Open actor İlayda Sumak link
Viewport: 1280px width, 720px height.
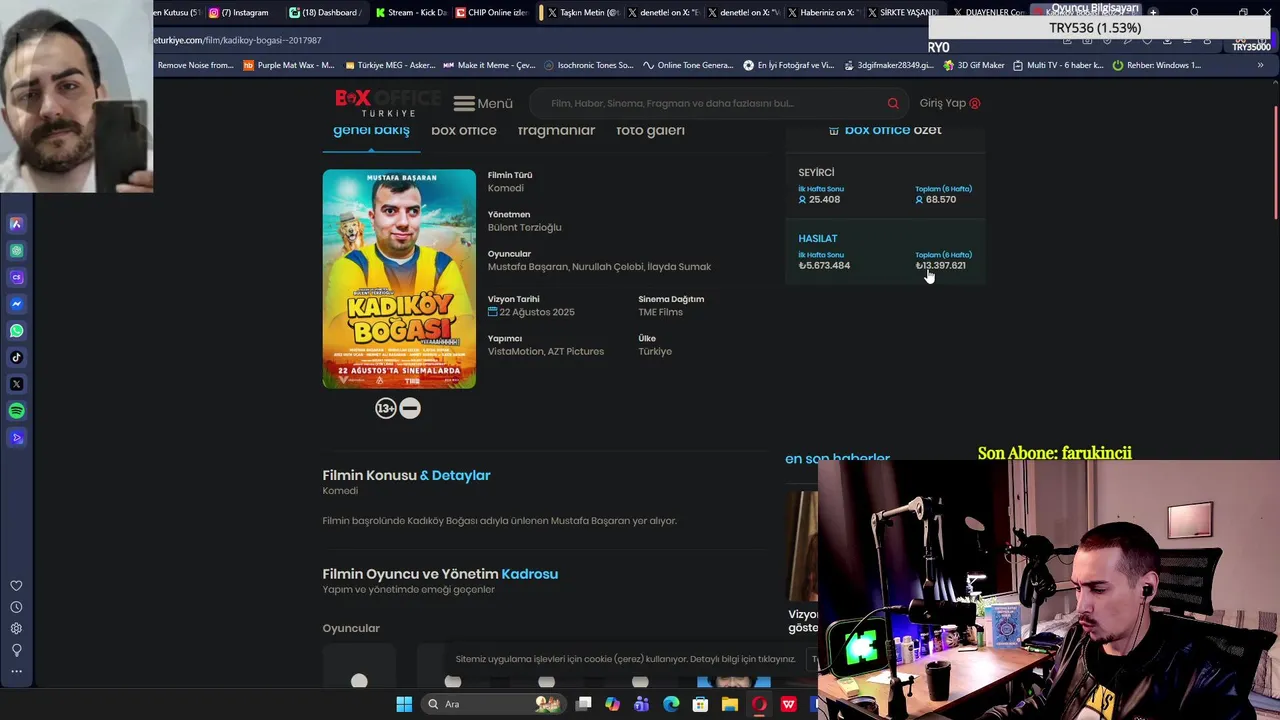pos(680,267)
